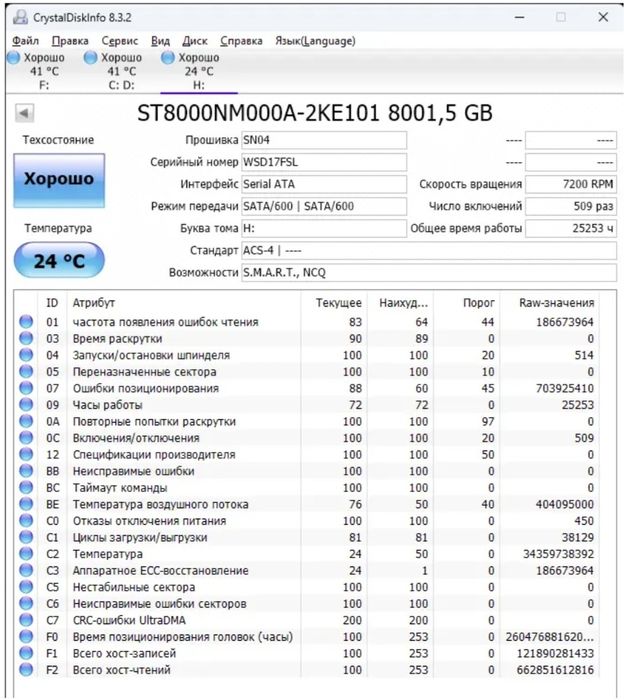Click the Интерфейс field Serial ATA

(x=324, y=184)
